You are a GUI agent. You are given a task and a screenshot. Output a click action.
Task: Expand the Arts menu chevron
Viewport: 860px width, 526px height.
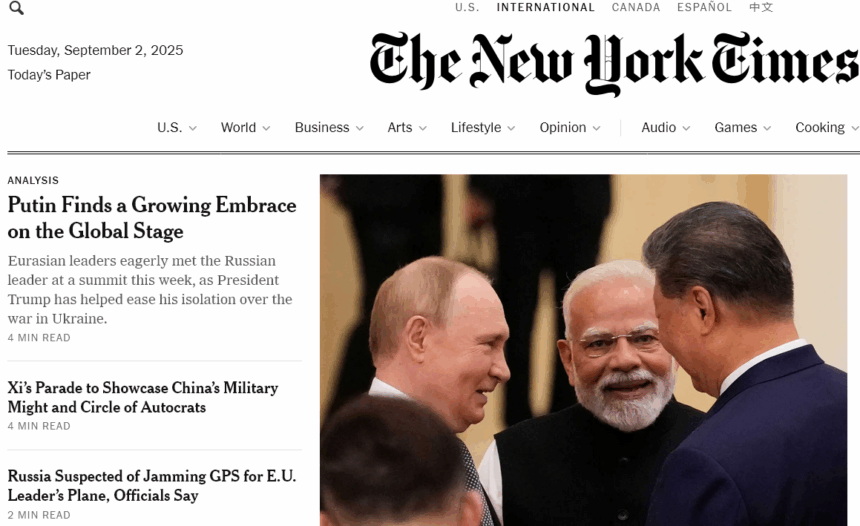point(422,128)
